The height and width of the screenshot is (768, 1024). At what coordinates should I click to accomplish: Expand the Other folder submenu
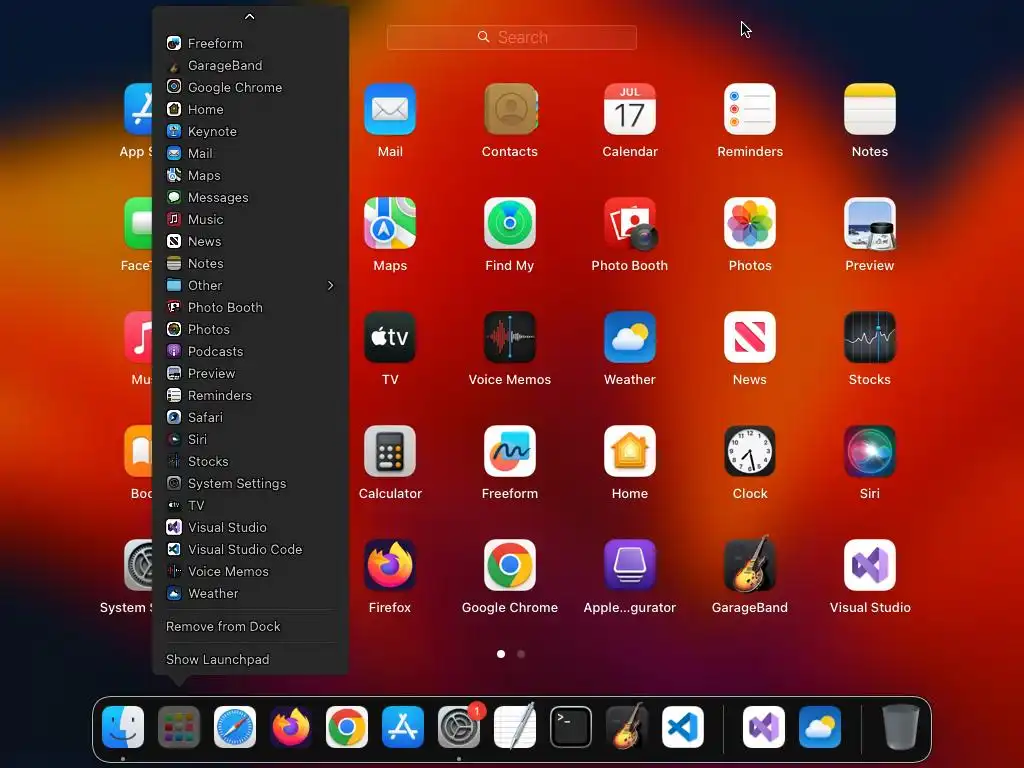coord(250,285)
